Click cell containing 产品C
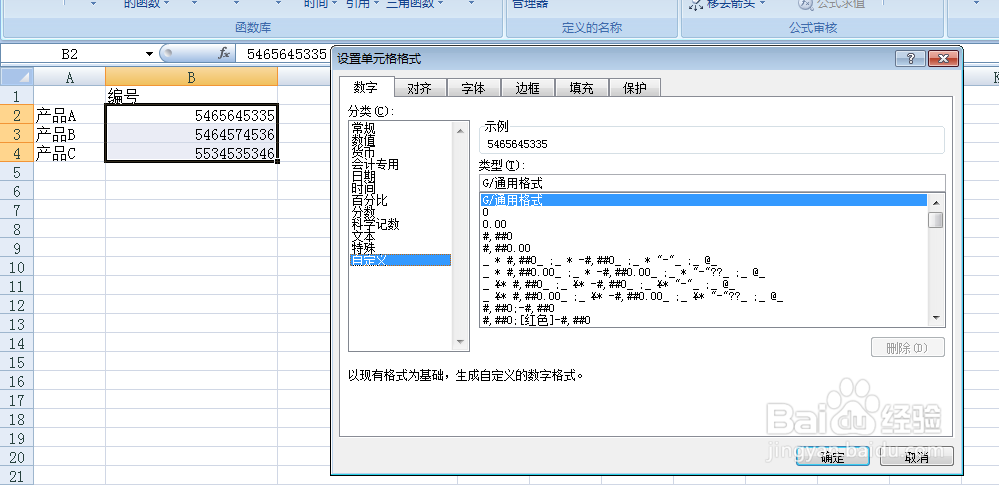This screenshot has height=485, width=999. coord(69,154)
